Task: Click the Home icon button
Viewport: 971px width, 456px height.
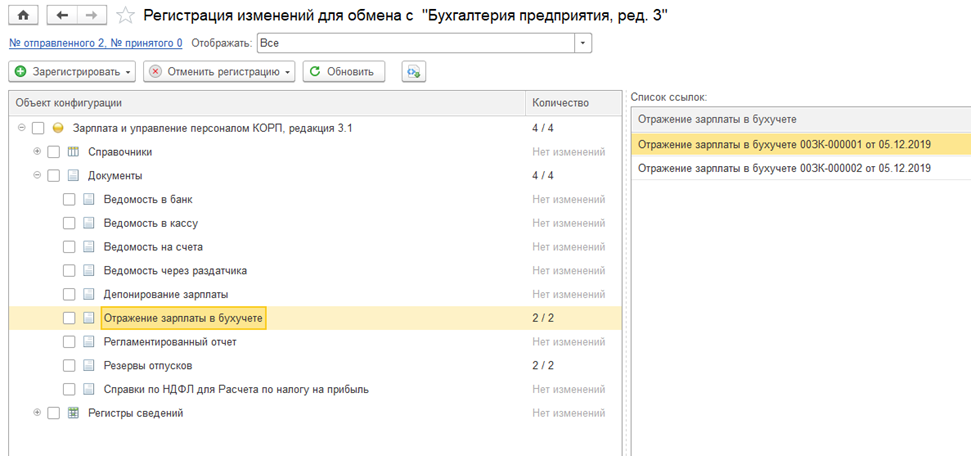Action: 24,15
